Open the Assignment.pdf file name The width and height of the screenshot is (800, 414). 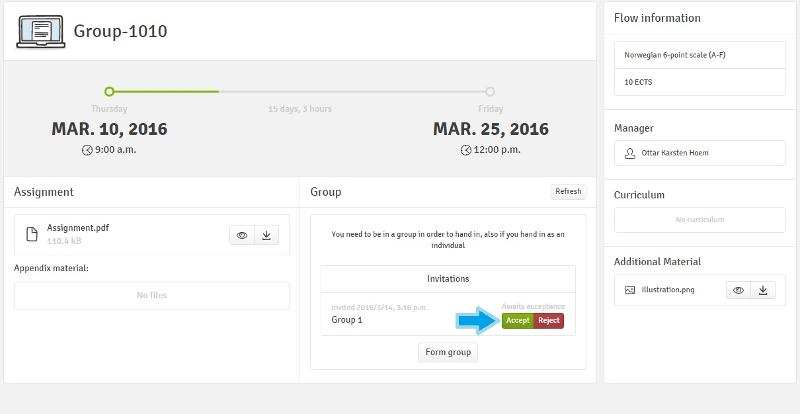coord(78,228)
